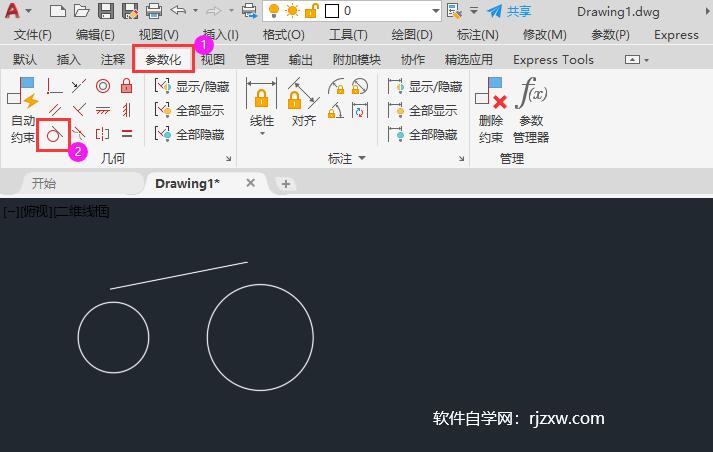713x452 pixels.
Task: Apply the Equal constraint
Action: pos(126,134)
